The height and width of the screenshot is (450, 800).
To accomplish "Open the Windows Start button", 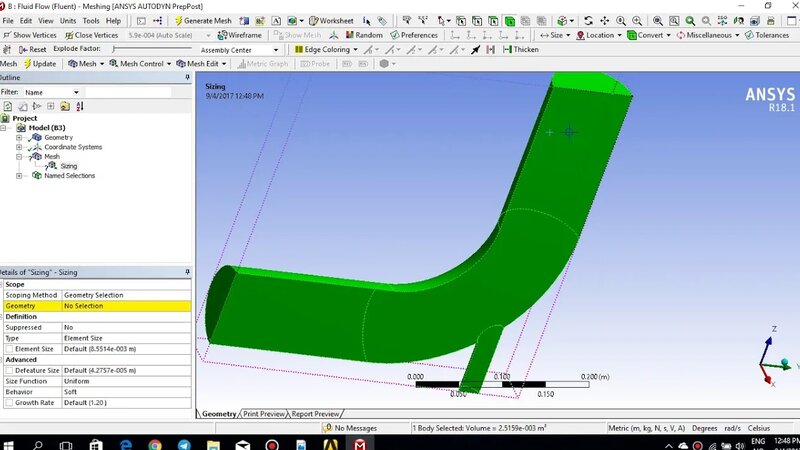I will (8, 445).
